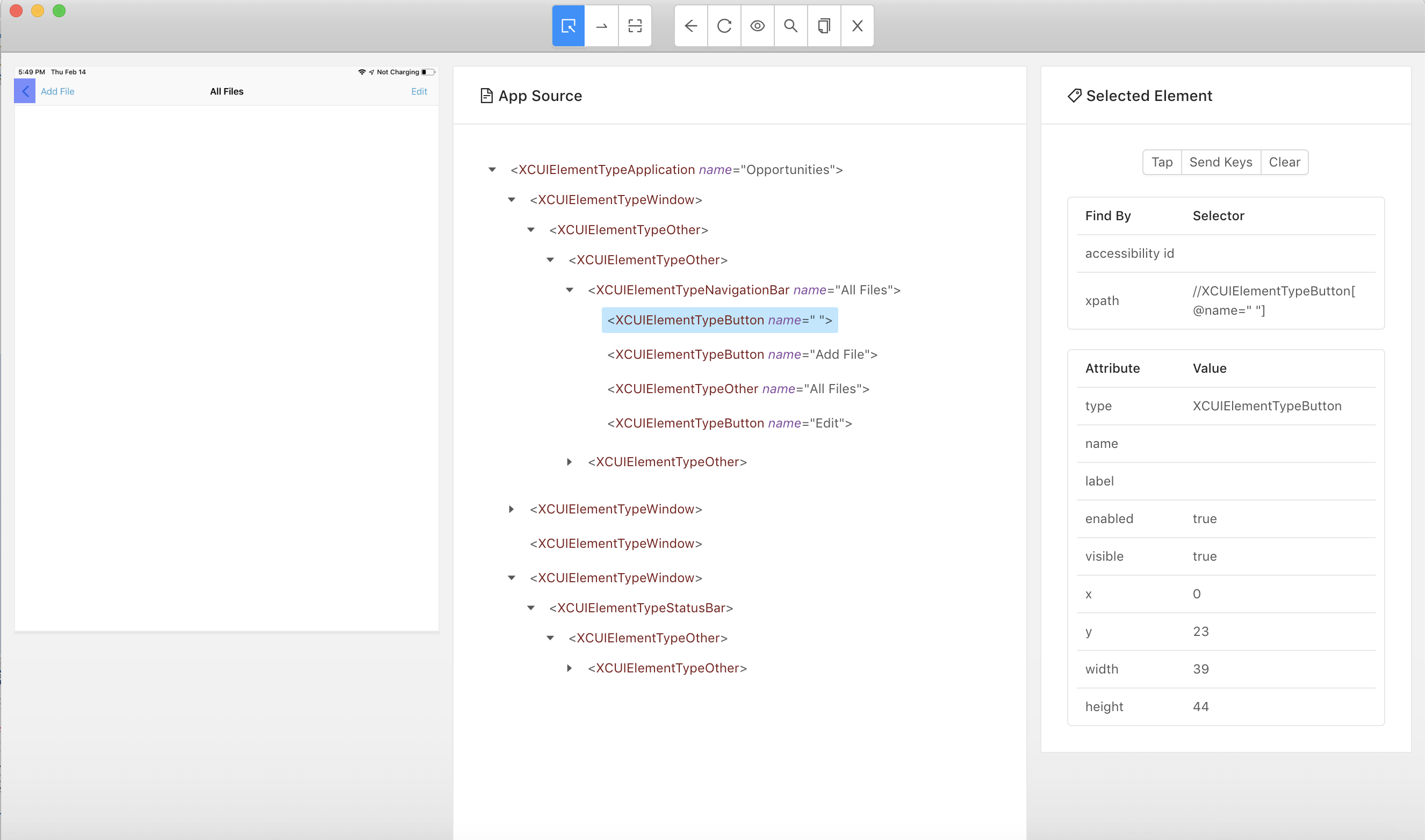This screenshot has width=1425, height=840.
Task: Click the Tap button
Action: pyautogui.click(x=1162, y=162)
